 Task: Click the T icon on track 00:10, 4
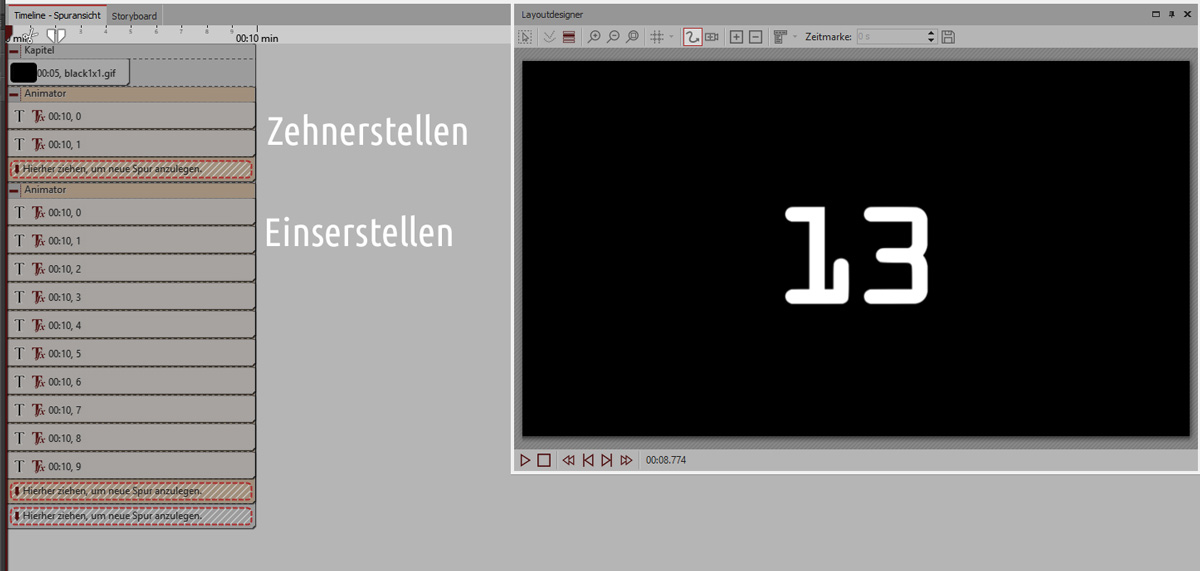tap(20, 325)
